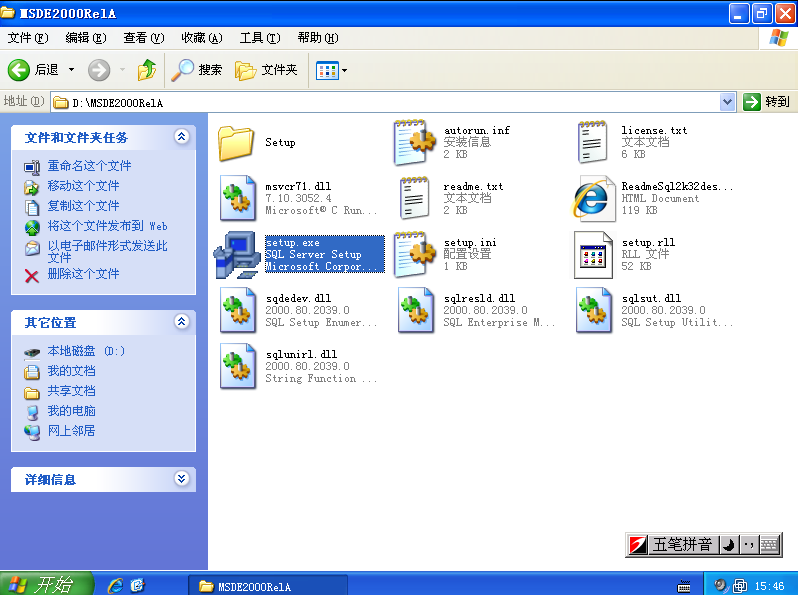Image resolution: width=798 pixels, height=595 pixels.
Task: Open the 工具(T) menu
Action: coord(260,38)
